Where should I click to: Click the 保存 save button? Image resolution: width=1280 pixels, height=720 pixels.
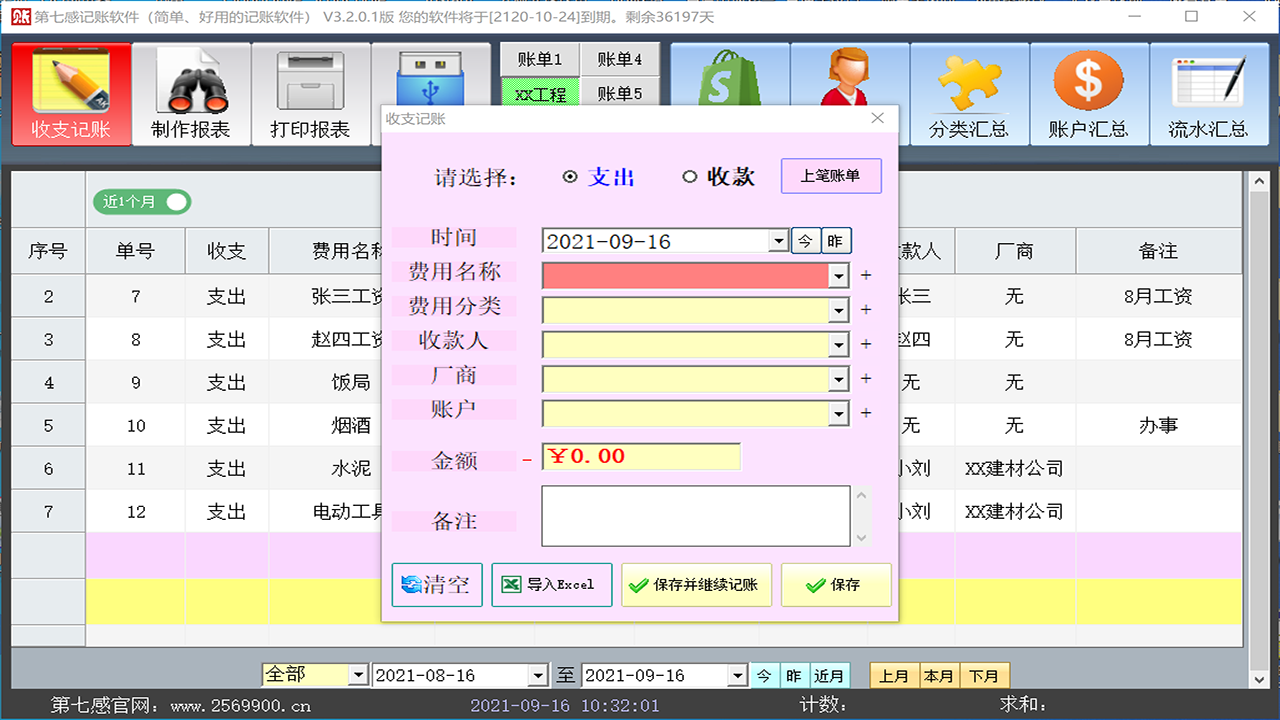(x=836, y=584)
